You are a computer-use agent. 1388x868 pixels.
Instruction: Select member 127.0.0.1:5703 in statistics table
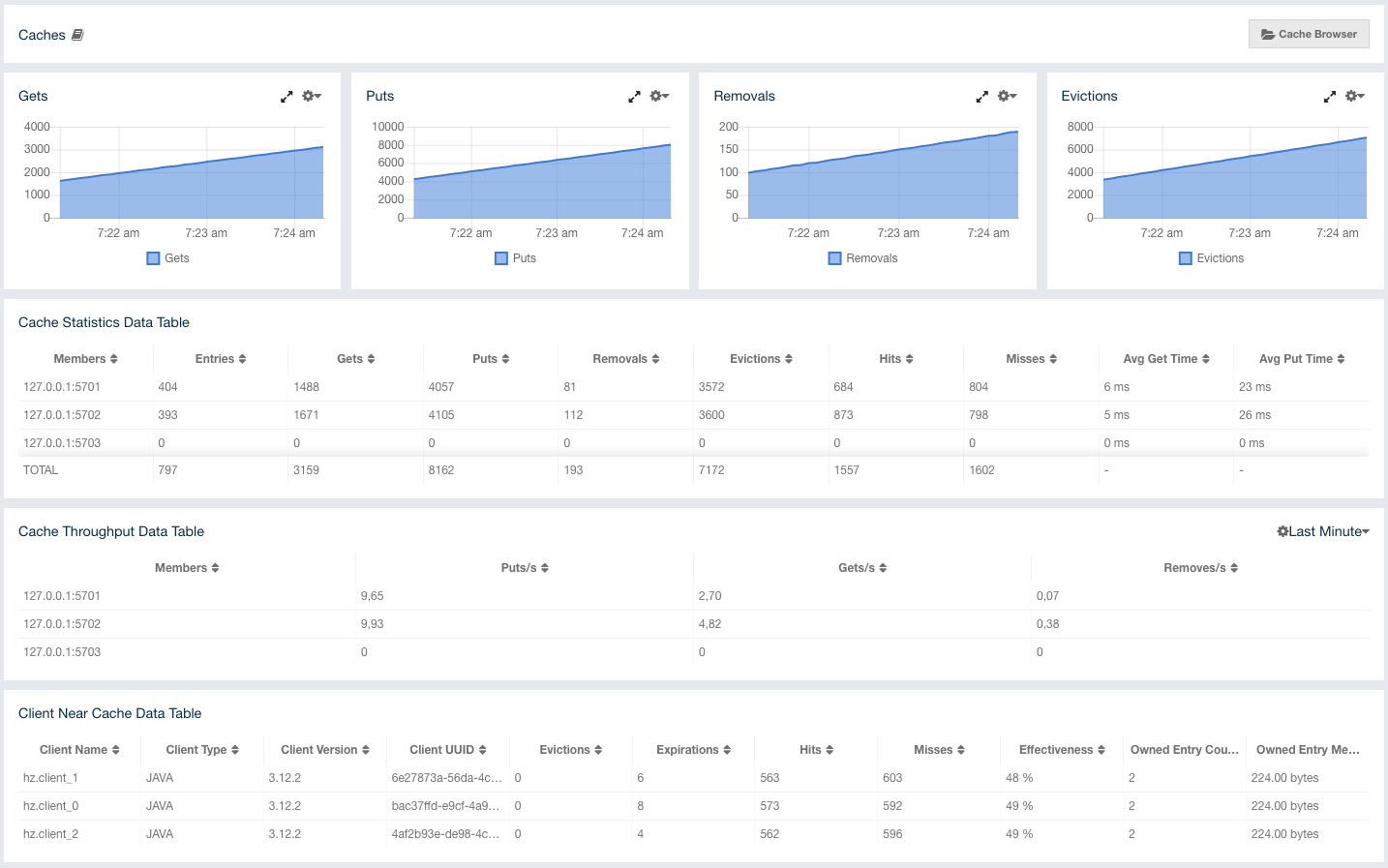[62, 443]
